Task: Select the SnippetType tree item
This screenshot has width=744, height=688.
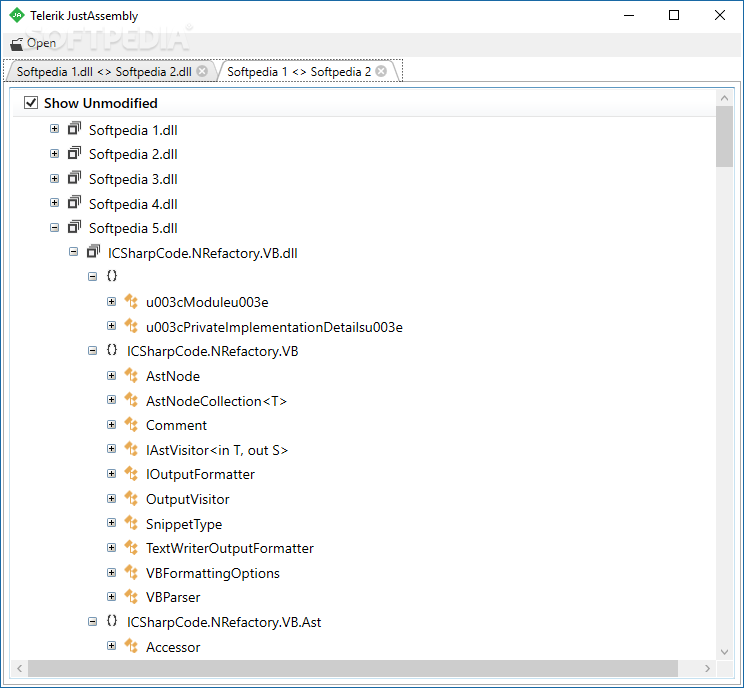Action: (x=184, y=524)
